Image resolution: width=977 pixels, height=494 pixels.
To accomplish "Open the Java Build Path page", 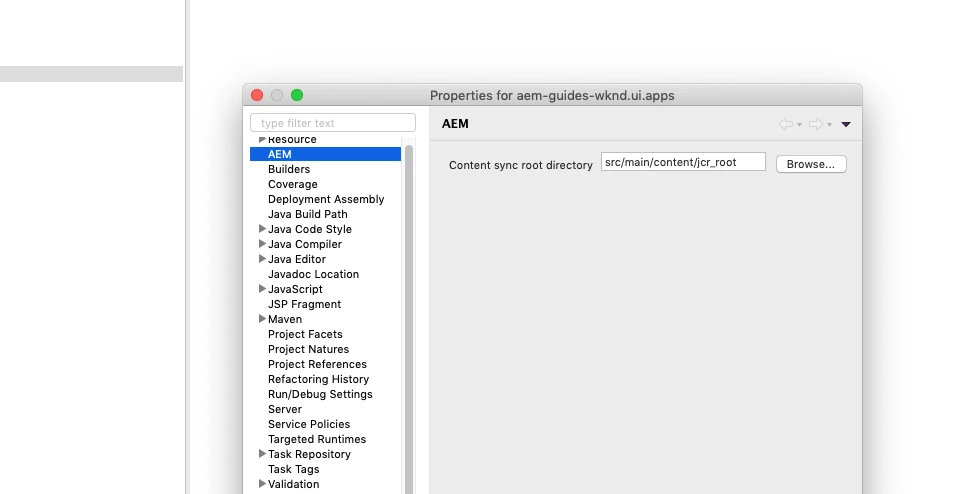I will click(x=308, y=214).
